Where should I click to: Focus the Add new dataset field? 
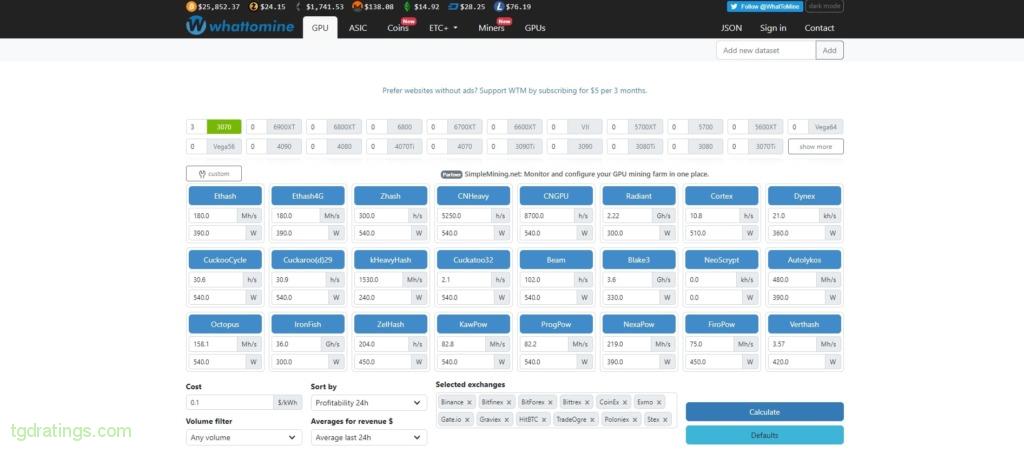point(766,50)
